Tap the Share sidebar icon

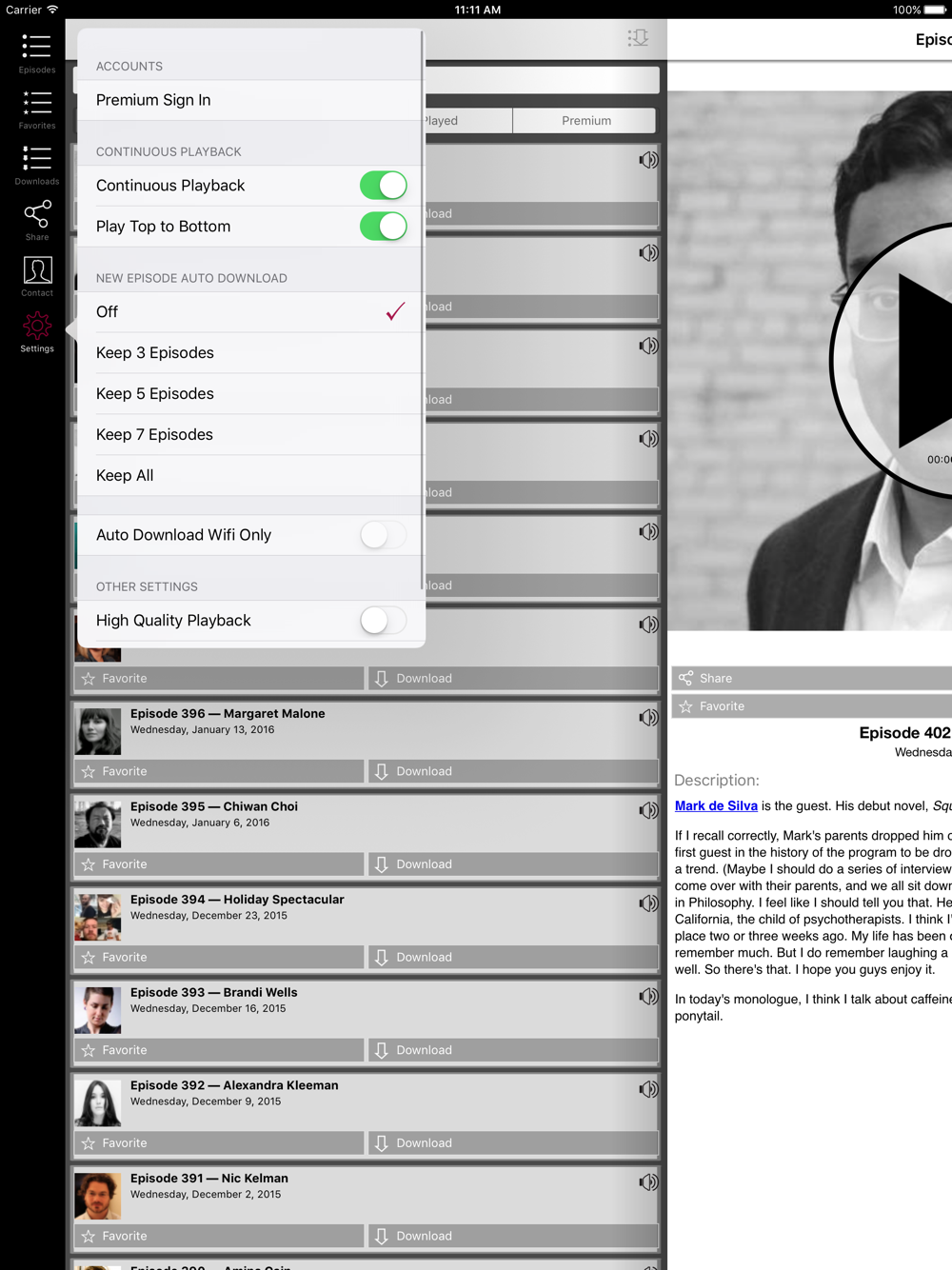click(x=37, y=221)
